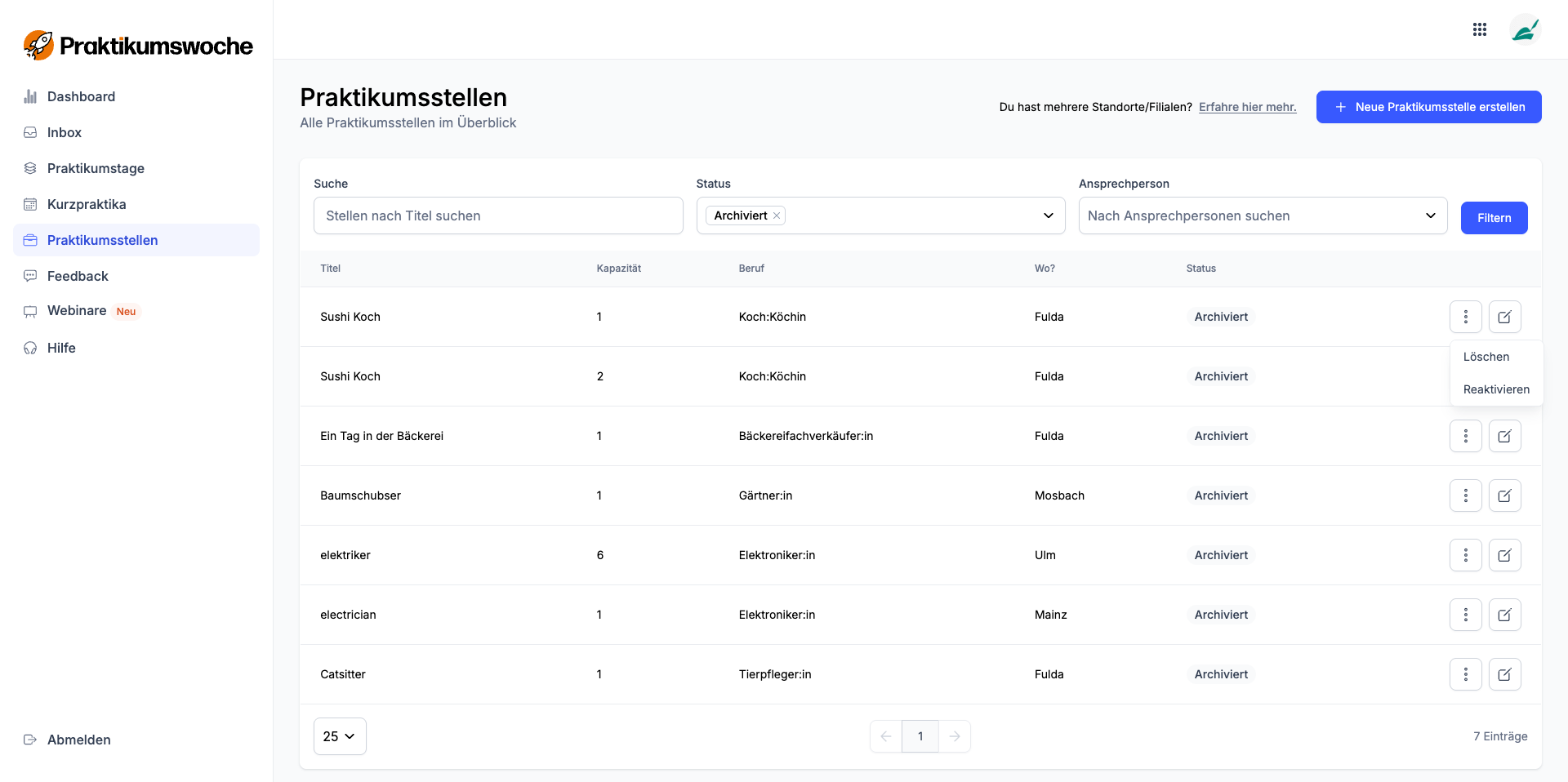The image size is (1568, 782).
Task: Click edit icon for Ein Tag in der Bäckerei
Action: [1504, 436]
